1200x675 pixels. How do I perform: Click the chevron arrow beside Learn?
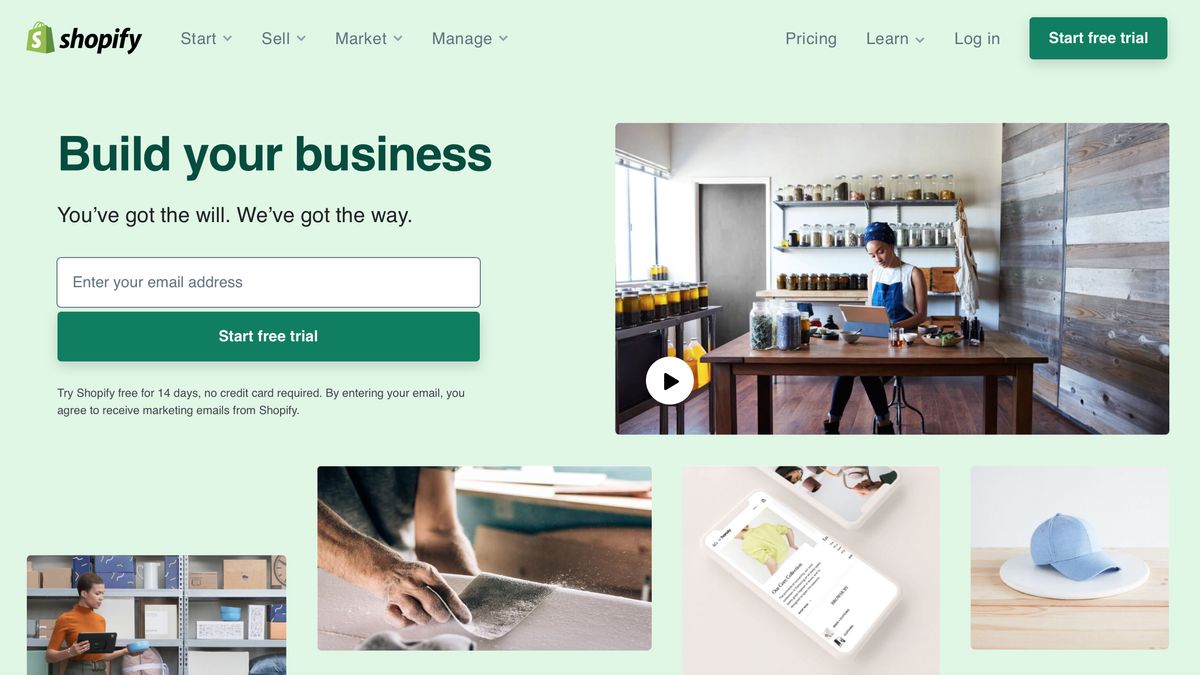pos(920,39)
